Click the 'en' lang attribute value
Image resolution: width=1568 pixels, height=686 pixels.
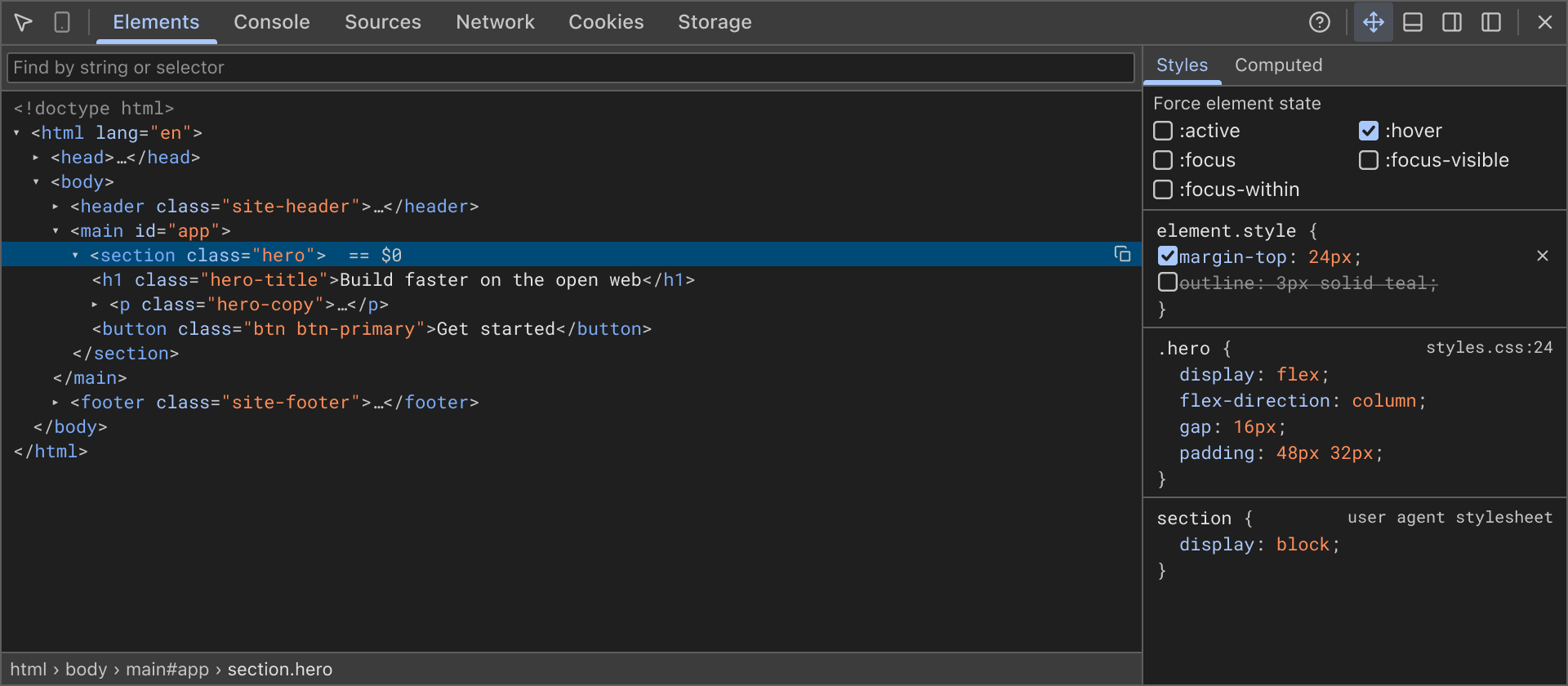[x=171, y=132]
